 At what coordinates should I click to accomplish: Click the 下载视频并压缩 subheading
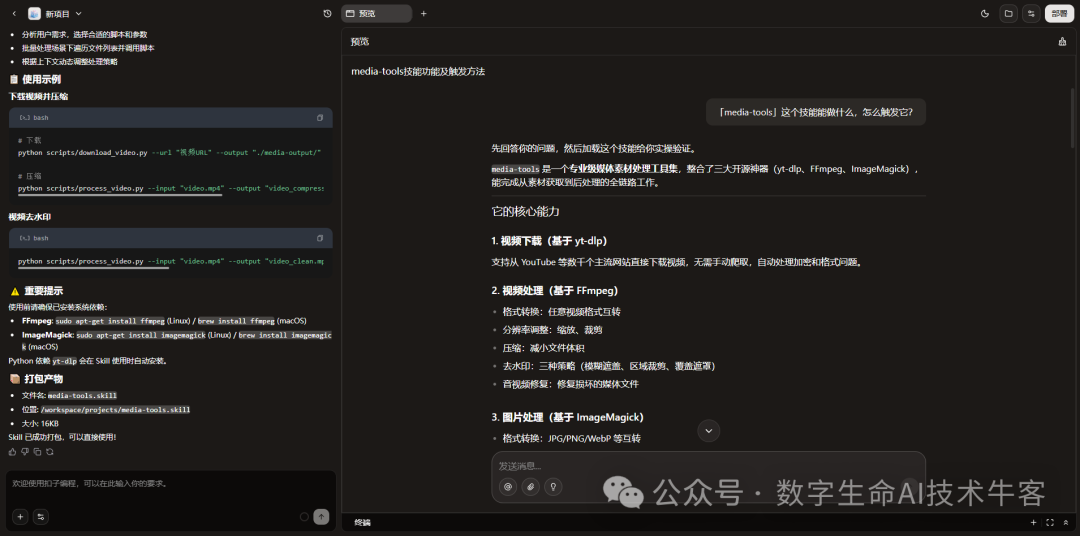click(x=38, y=96)
